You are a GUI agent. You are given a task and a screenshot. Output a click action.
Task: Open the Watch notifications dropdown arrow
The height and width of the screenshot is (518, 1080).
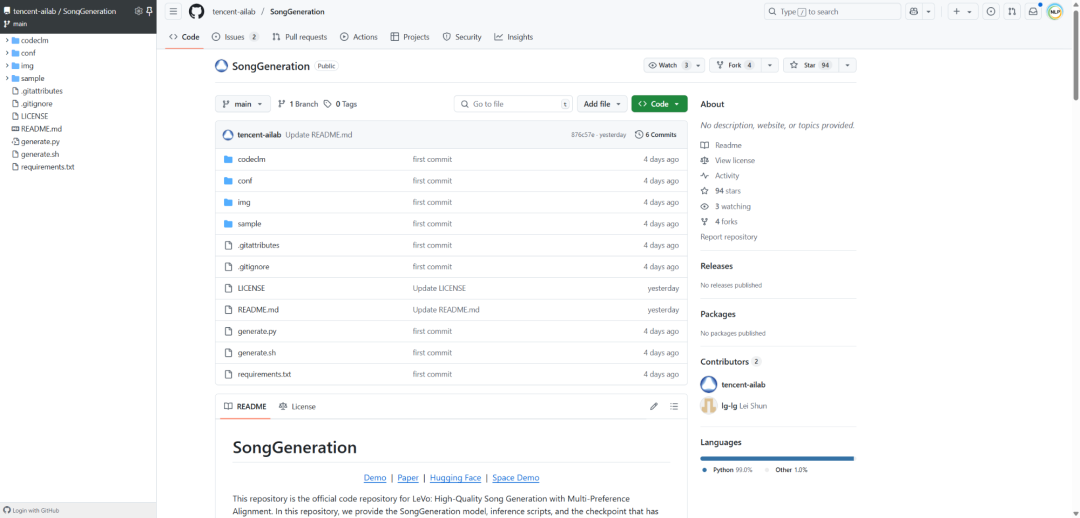point(699,65)
